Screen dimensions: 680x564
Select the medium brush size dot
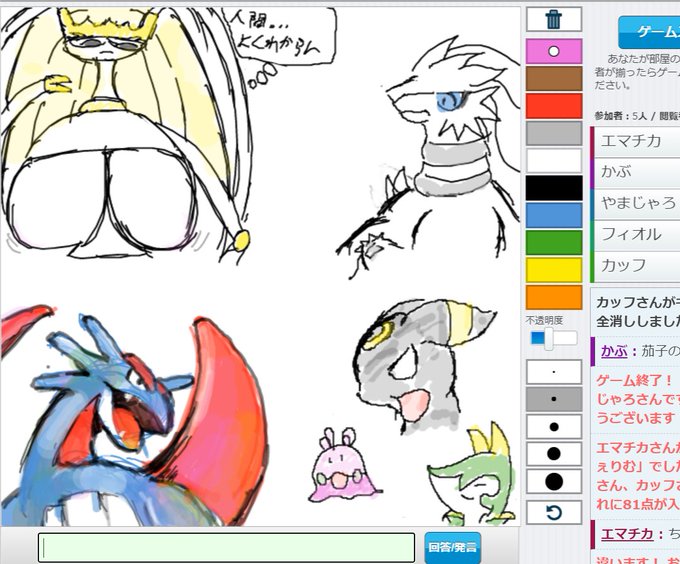554,427
